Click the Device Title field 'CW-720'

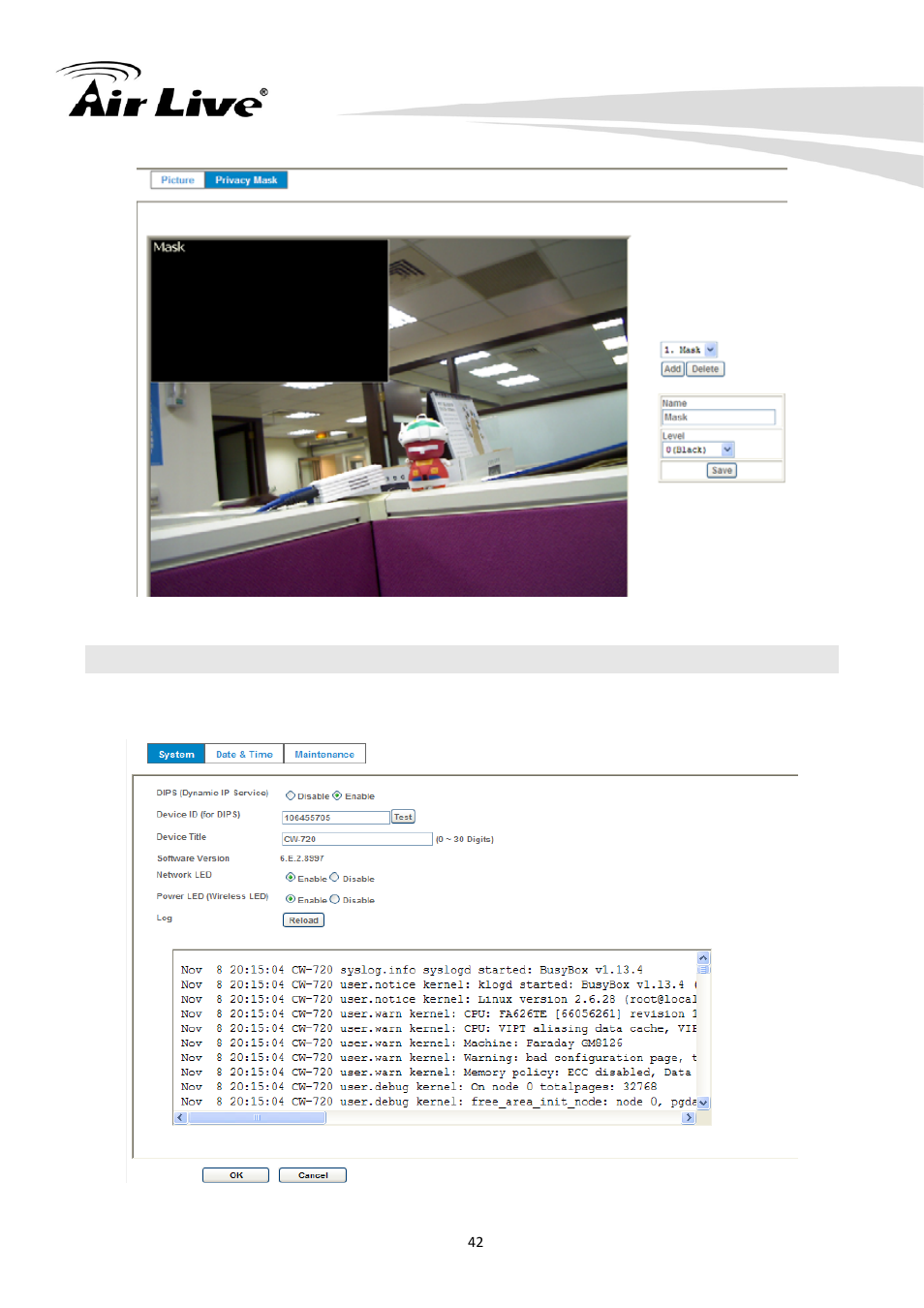(356, 839)
